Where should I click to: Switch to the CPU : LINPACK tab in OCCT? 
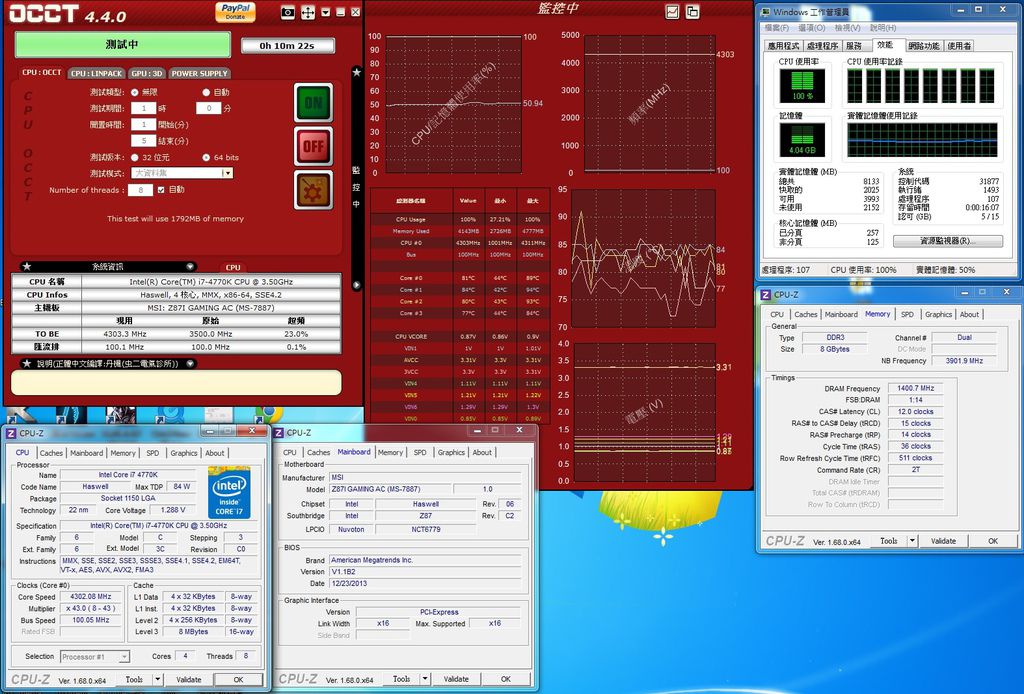(97, 73)
